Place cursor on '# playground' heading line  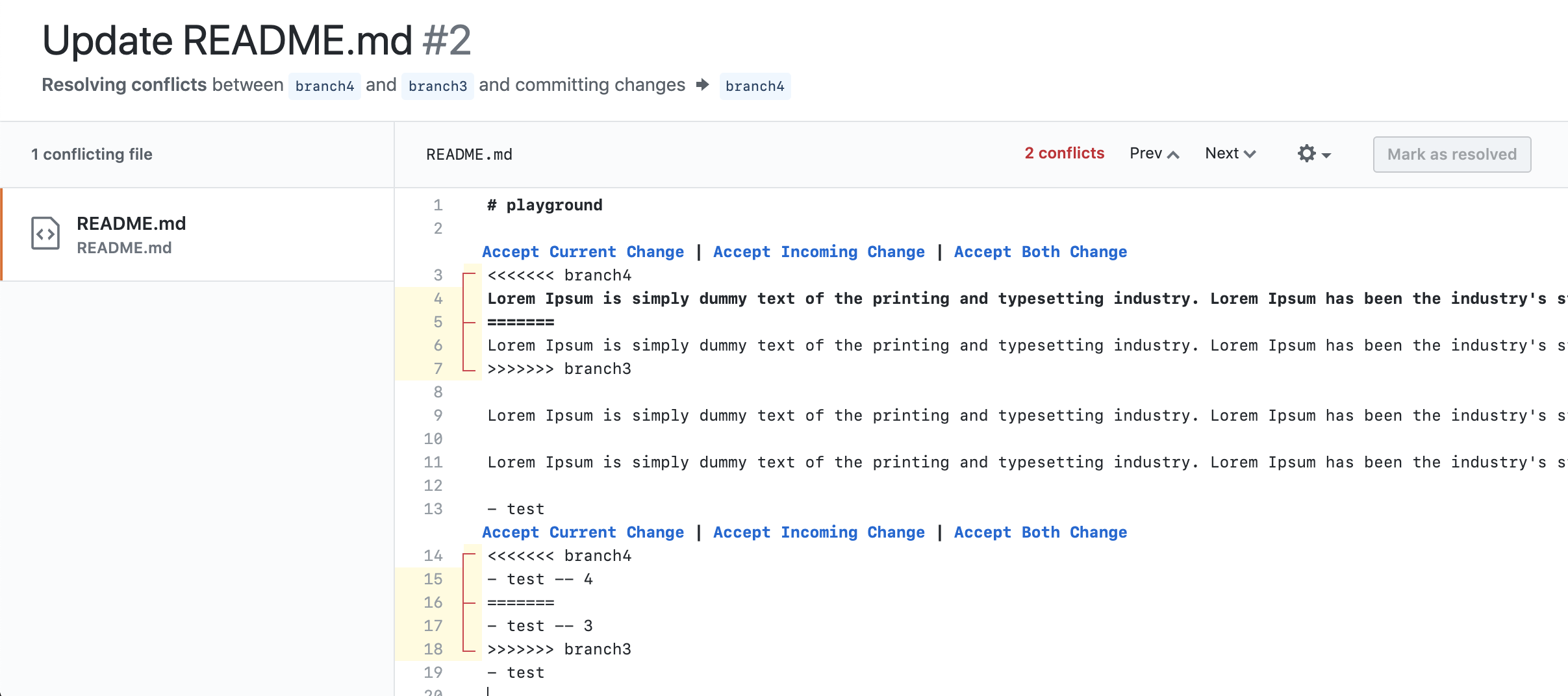tap(545, 205)
